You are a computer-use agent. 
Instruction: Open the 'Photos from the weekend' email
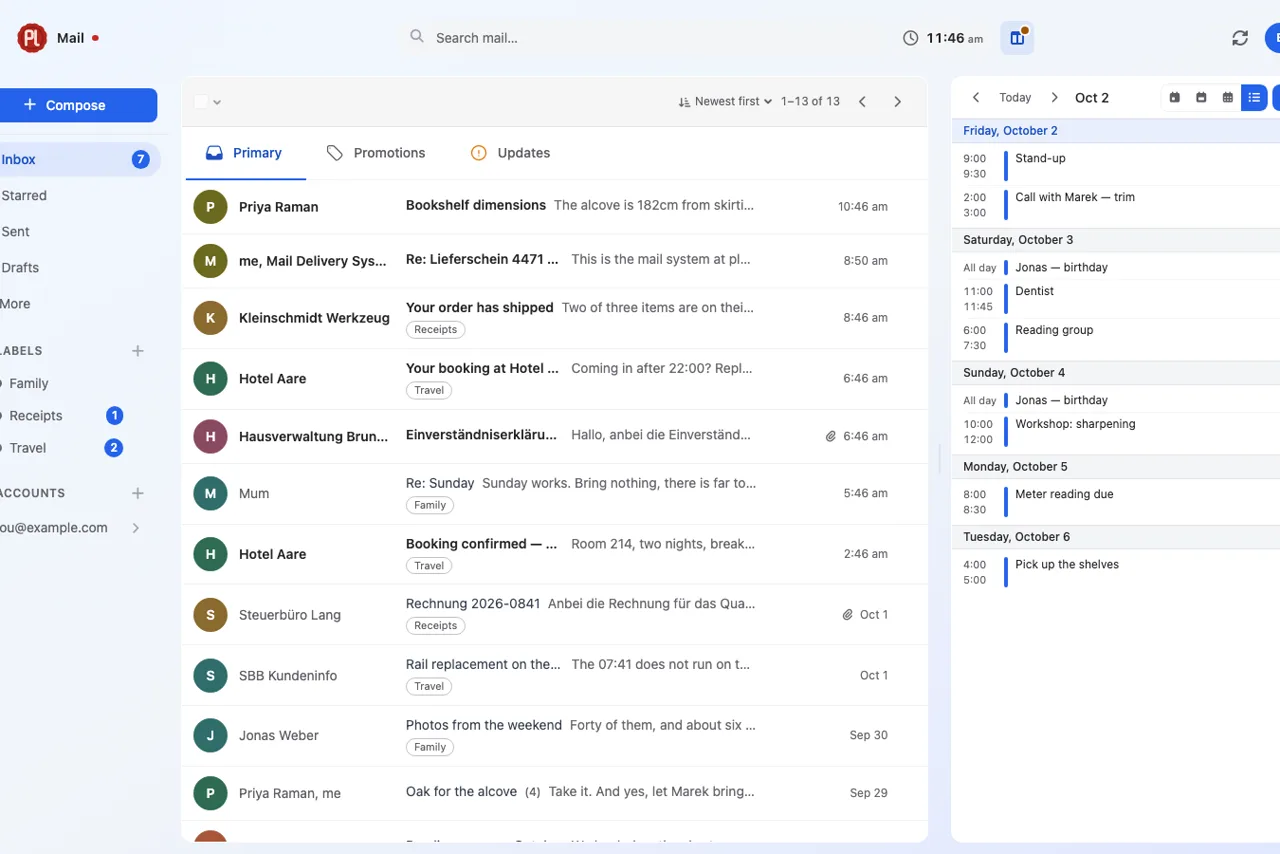pos(555,736)
